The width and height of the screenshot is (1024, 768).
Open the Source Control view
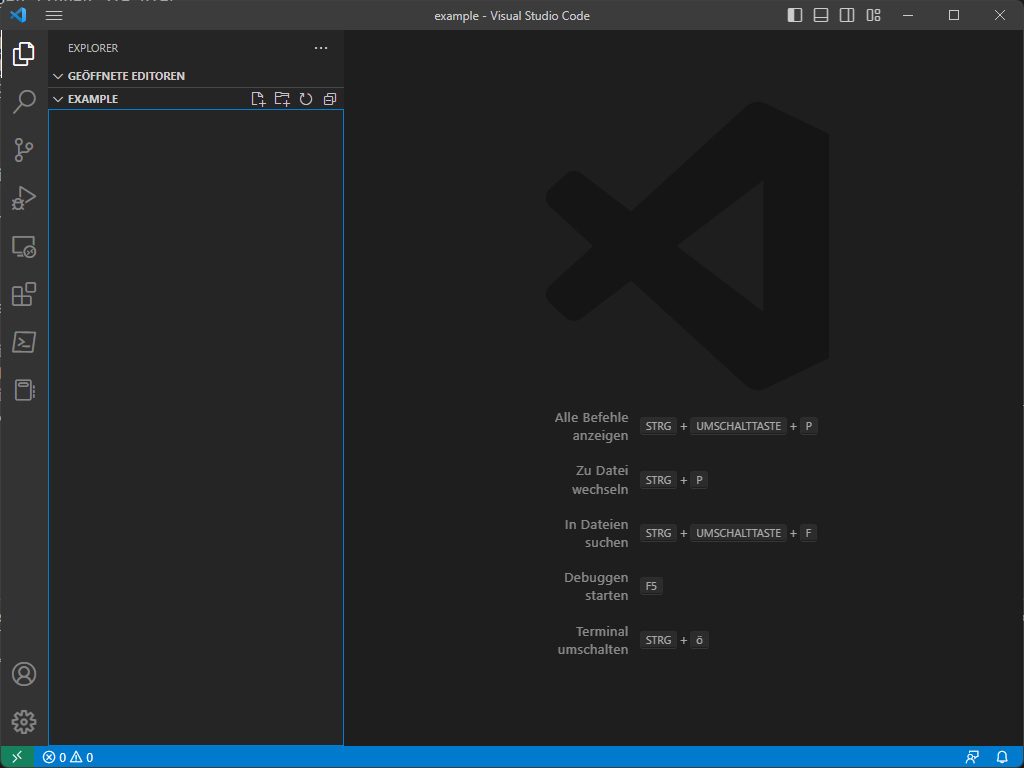(24, 150)
